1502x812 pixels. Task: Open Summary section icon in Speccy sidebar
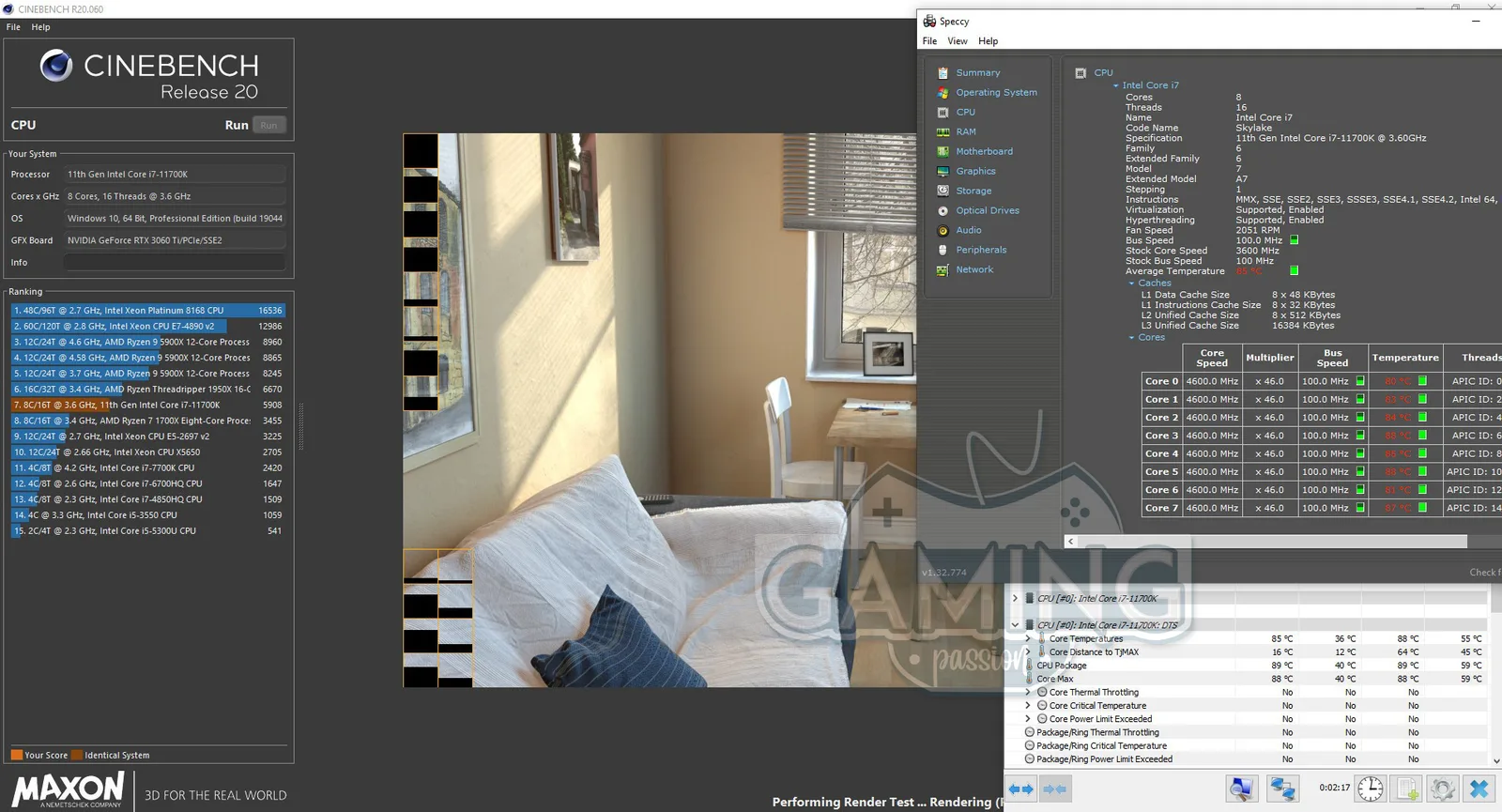tap(943, 72)
